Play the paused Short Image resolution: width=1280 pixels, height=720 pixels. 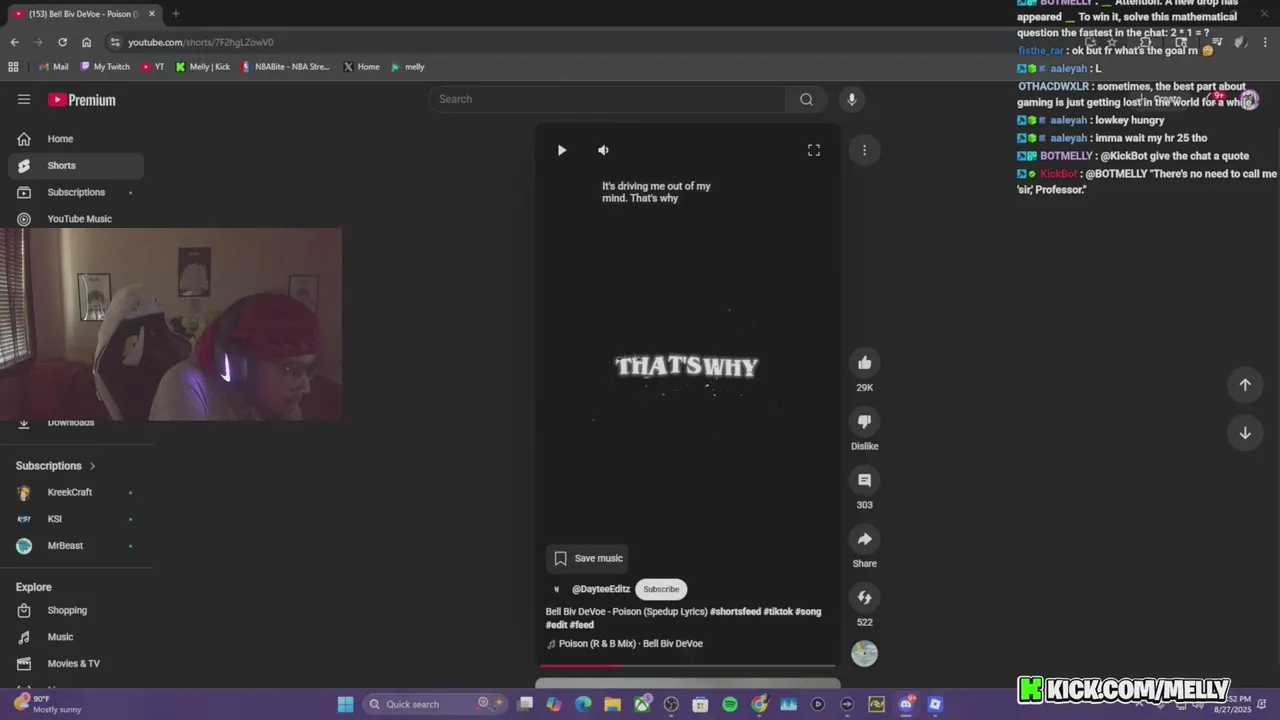pos(561,150)
